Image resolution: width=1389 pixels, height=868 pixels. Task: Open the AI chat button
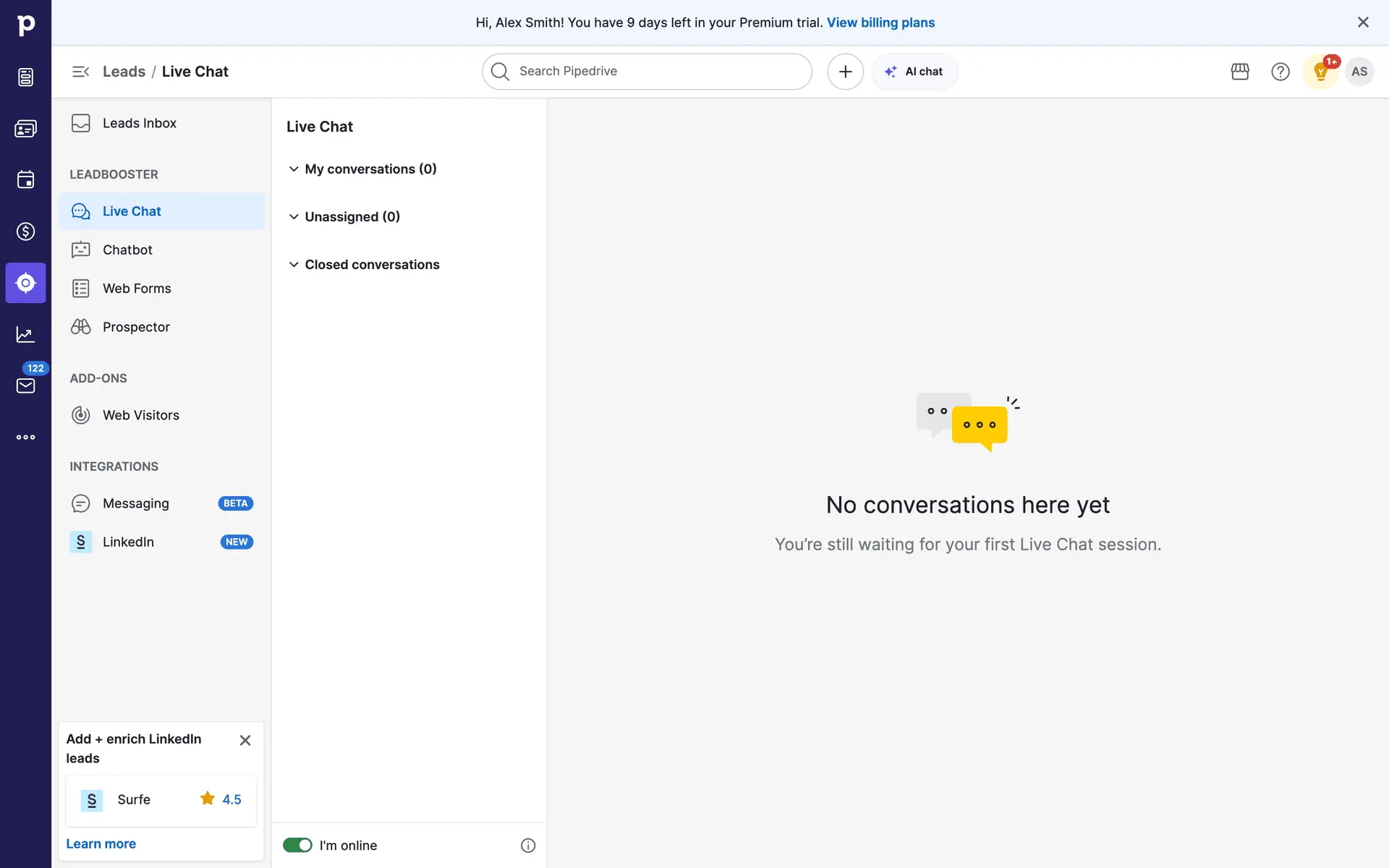coord(914,72)
